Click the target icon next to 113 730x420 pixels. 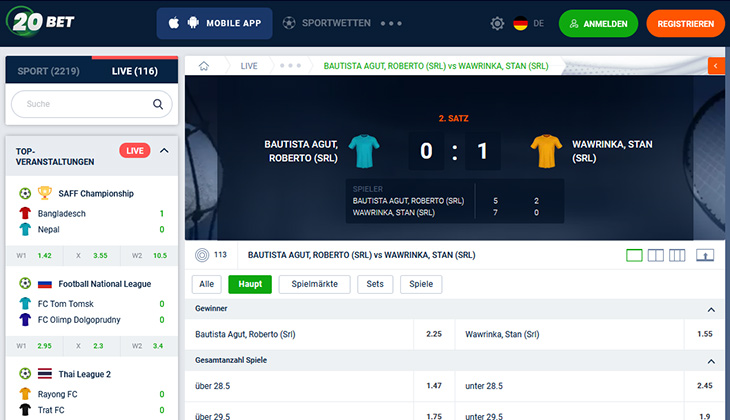(x=202, y=255)
